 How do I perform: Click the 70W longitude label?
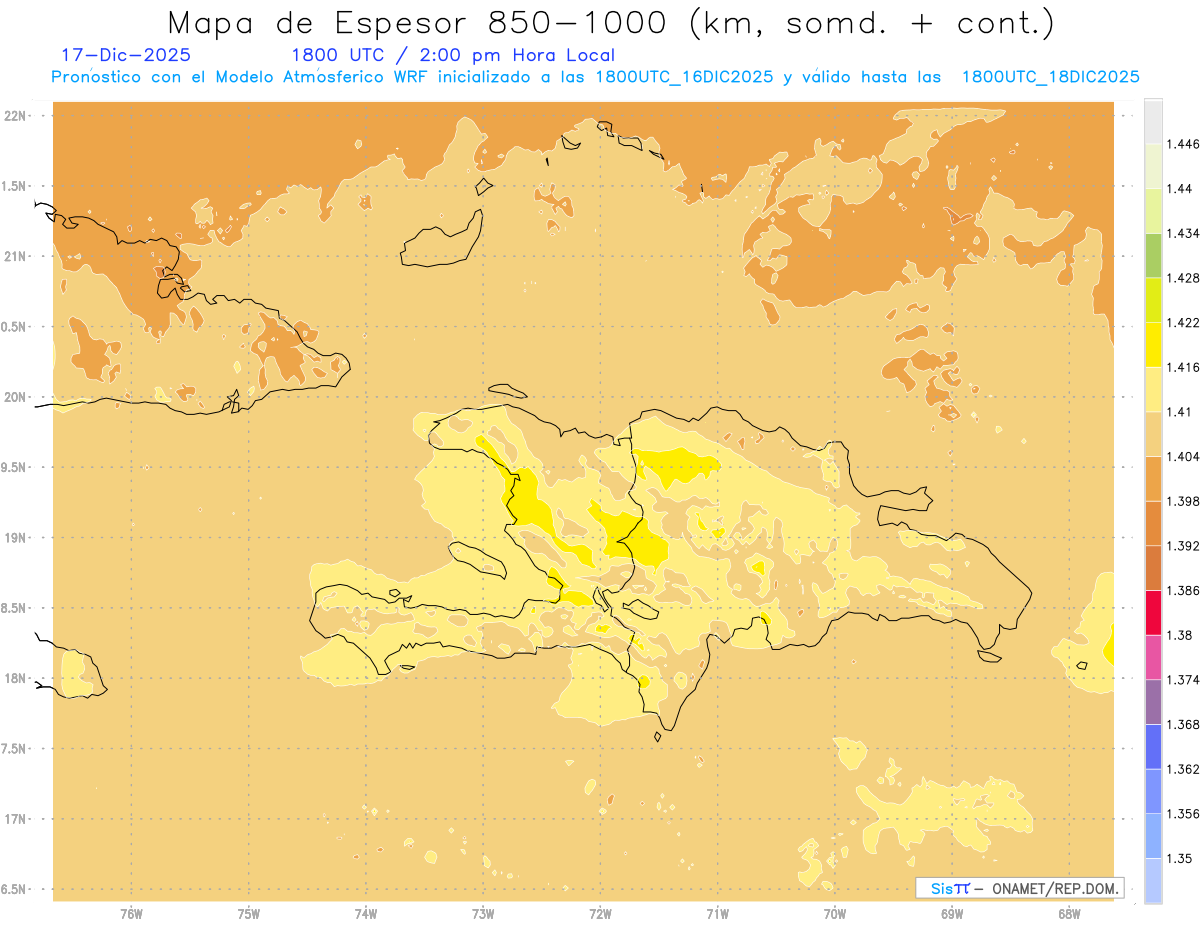tap(835, 913)
